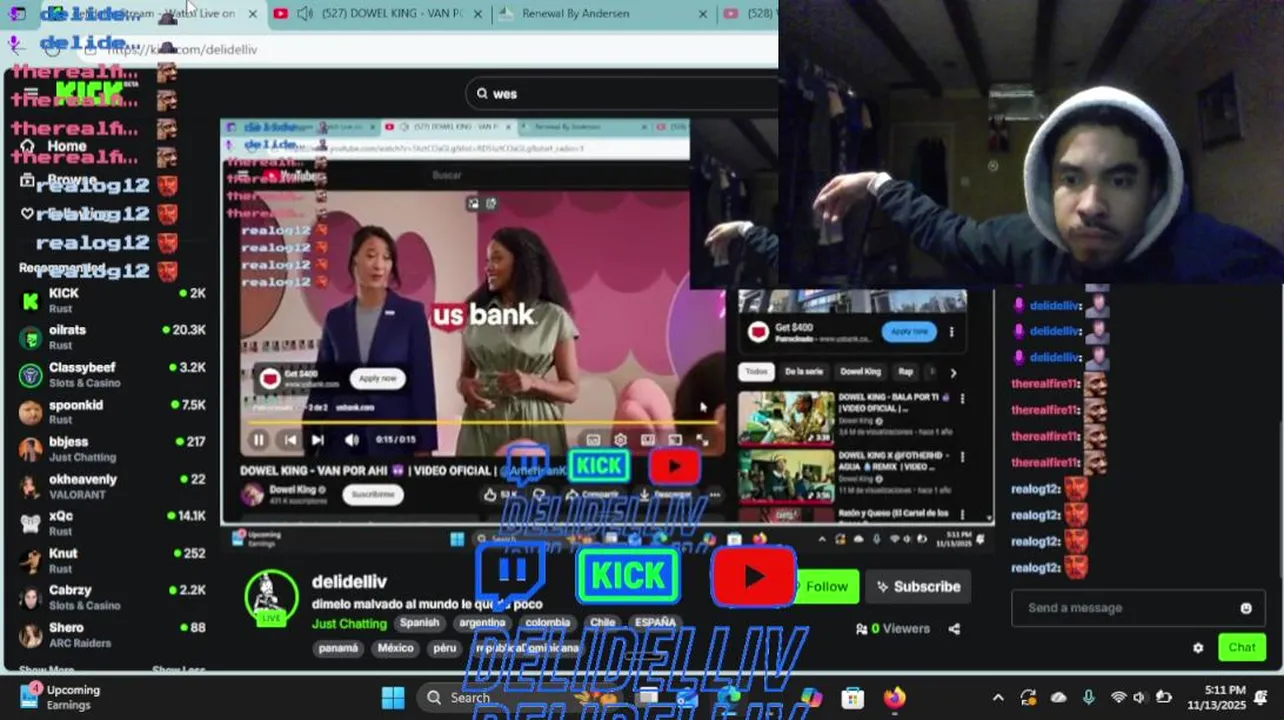Click the share stream icon
The image size is (1284, 720).
click(x=954, y=629)
